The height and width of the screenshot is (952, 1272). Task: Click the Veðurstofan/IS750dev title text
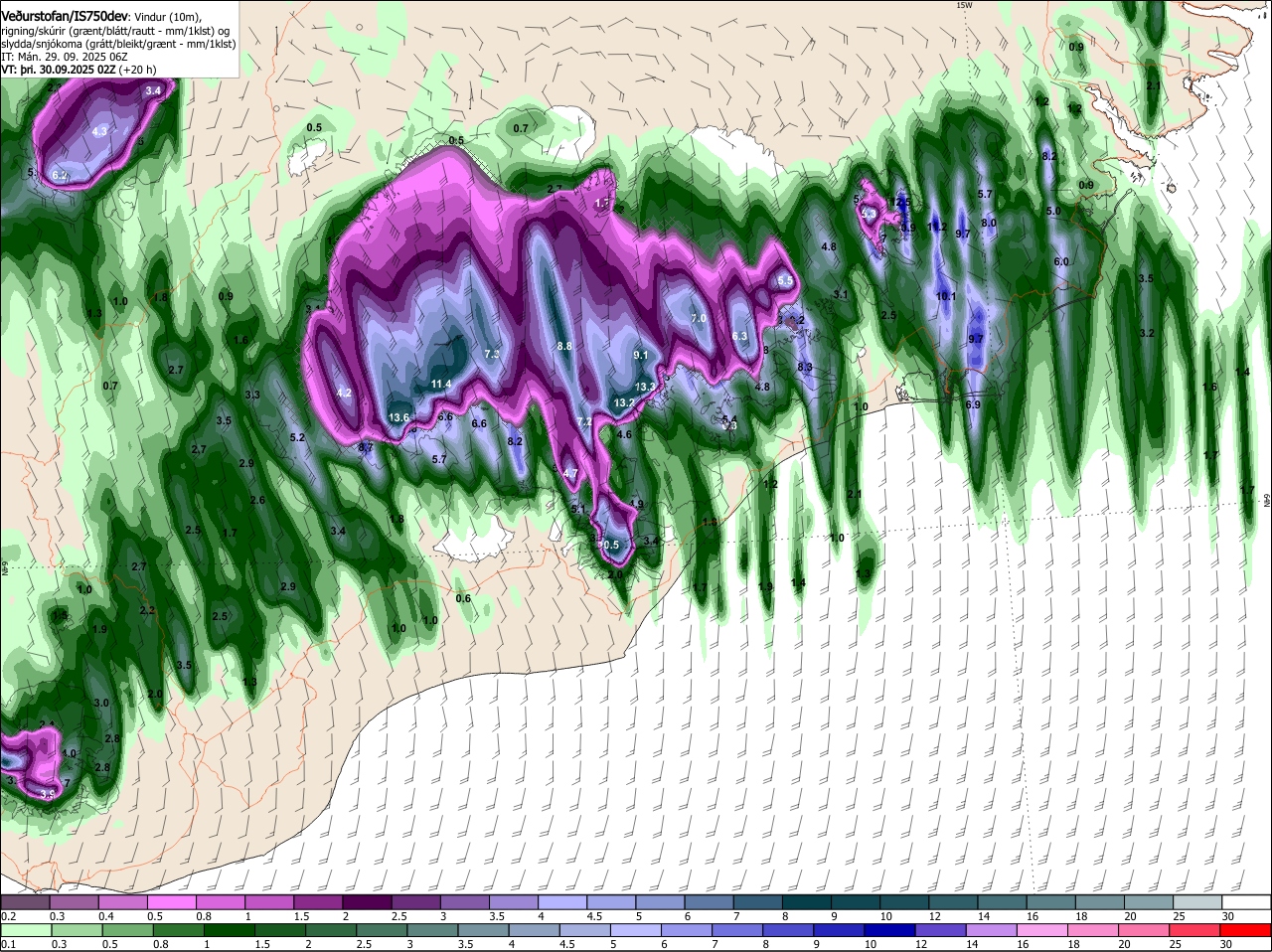tap(64, 16)
